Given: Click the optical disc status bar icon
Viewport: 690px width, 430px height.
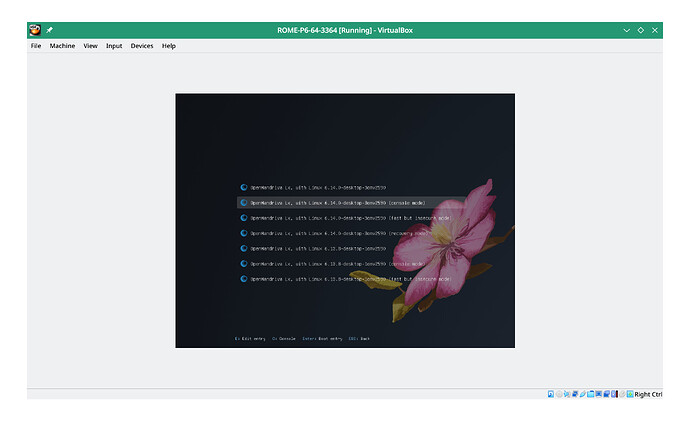Looking at the screenshot, I should pyautogui.click(x=559, y=395).
